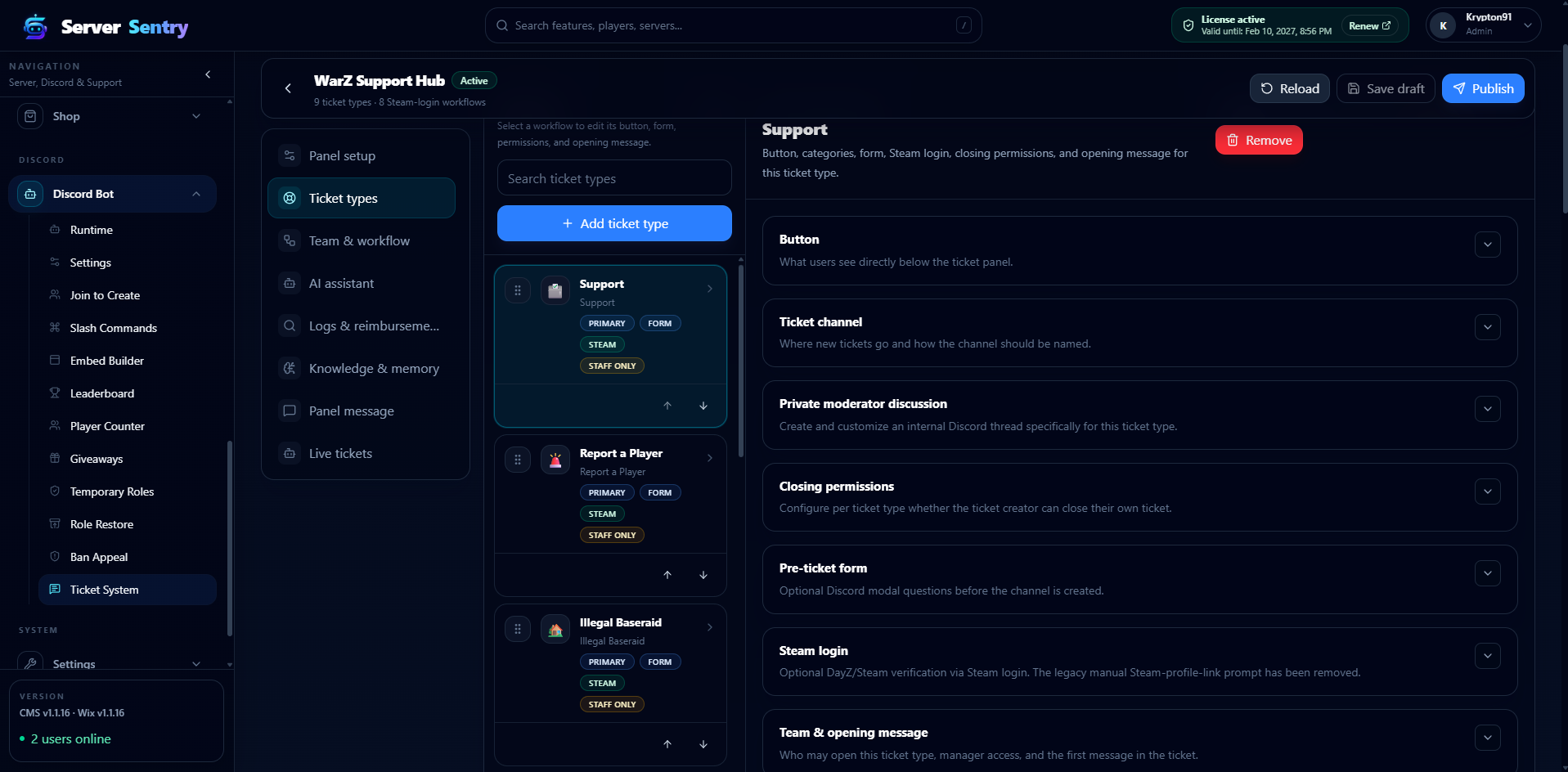This screenshot has width=1568, height=772.
Task: Focus the global search features field
Action: point(734,25)
